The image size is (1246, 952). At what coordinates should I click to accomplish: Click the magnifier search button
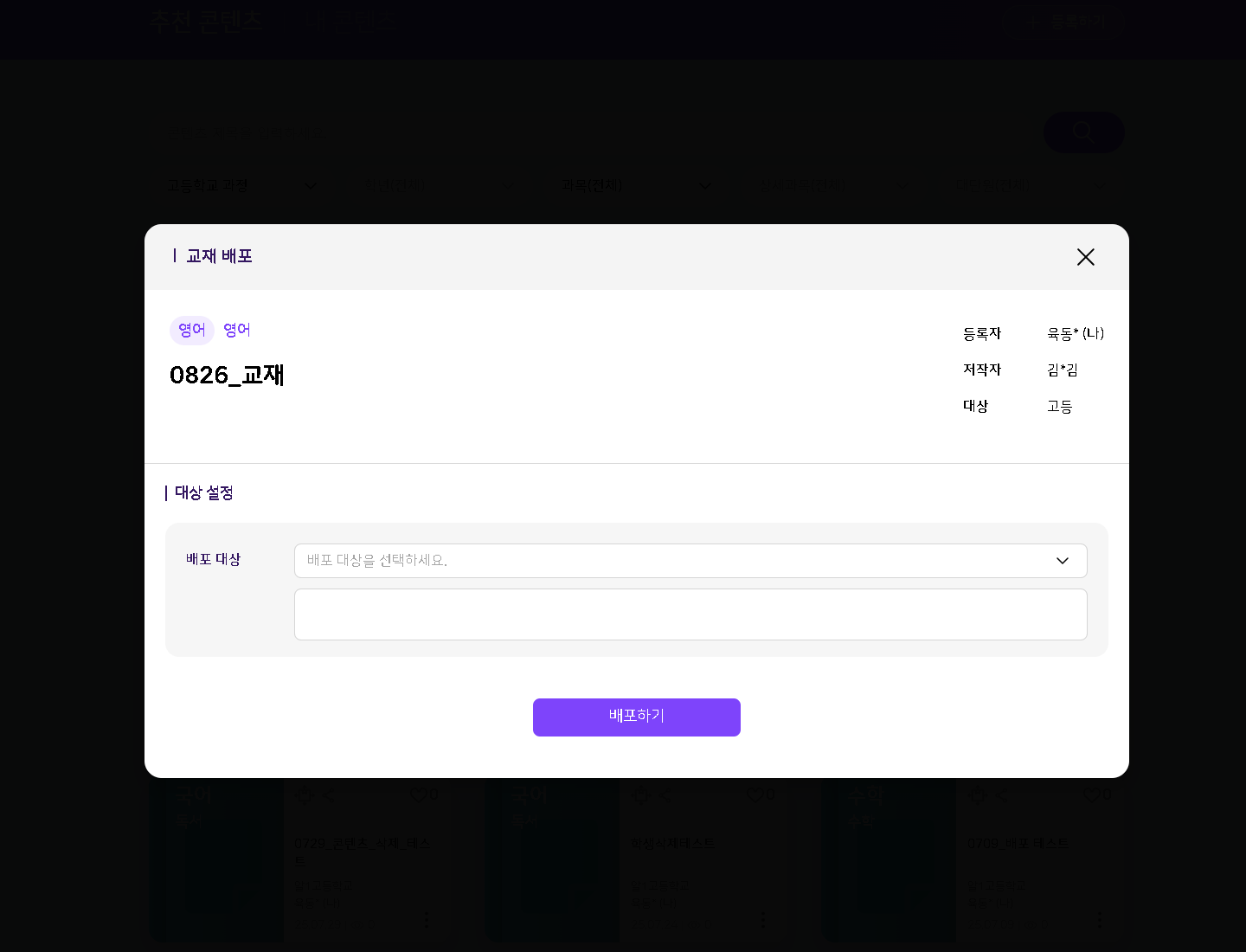(1083, 132)
